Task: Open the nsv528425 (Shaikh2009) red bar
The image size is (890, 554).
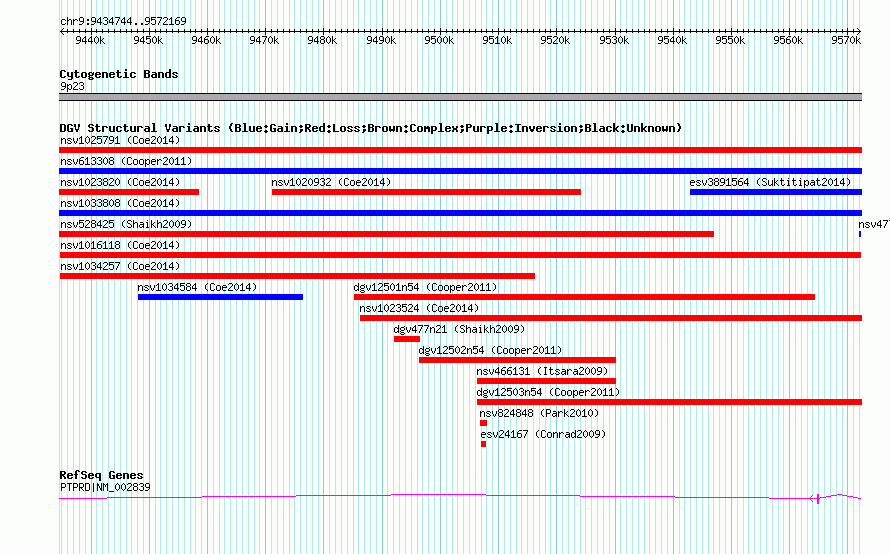Action: (x=387, y=234)
